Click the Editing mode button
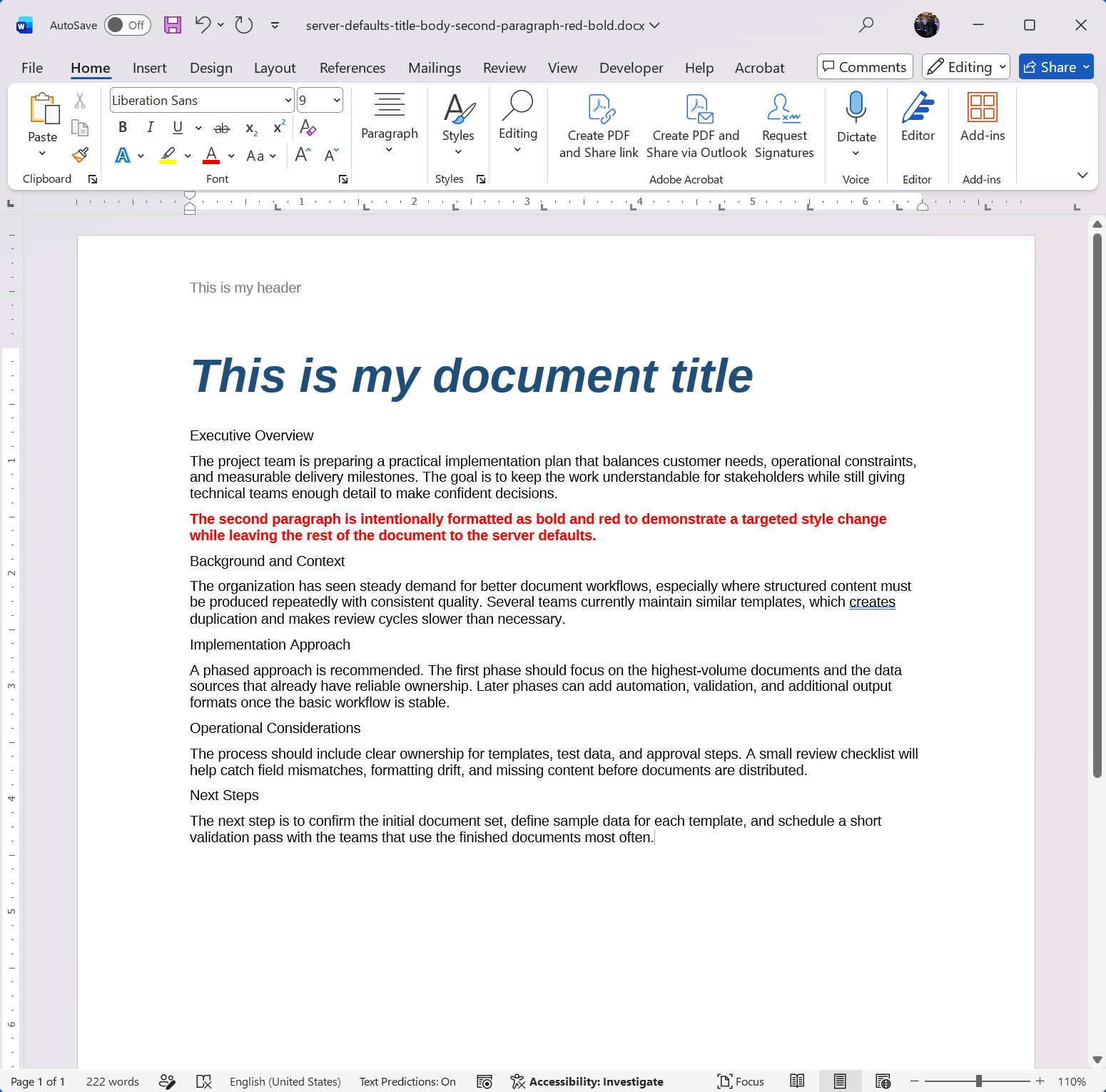Image resolution: width=1106 pixels, height=1092 pixels. coord(965,67)
